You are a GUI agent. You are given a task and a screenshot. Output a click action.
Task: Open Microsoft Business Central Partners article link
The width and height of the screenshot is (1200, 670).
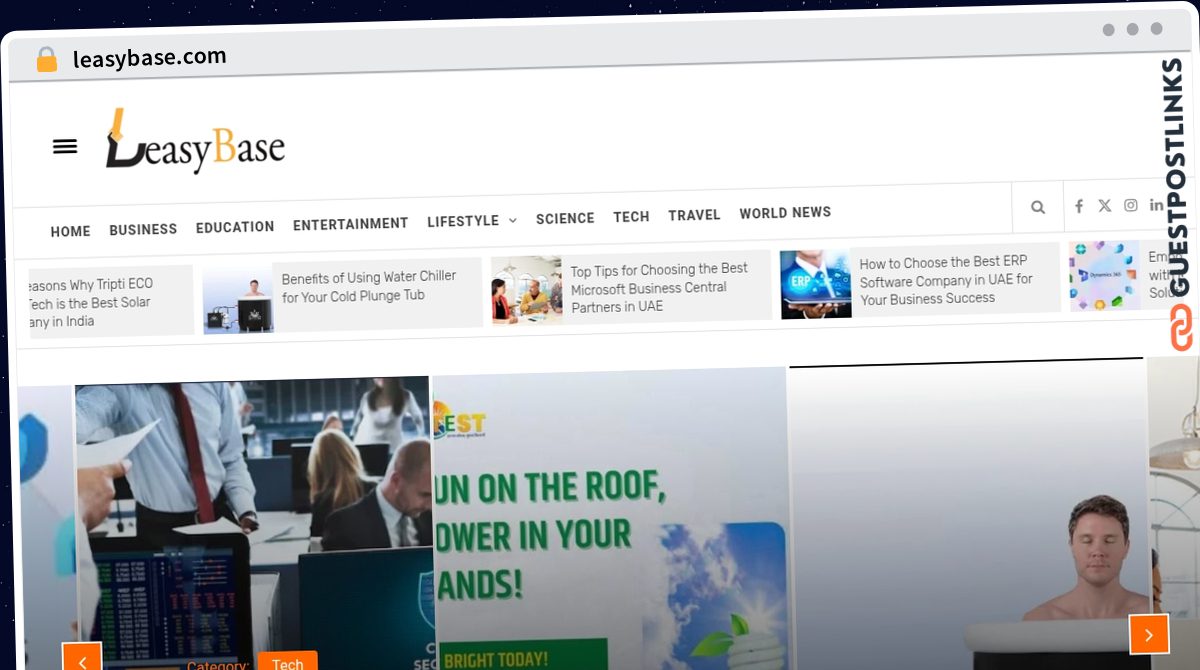(659, 288)
